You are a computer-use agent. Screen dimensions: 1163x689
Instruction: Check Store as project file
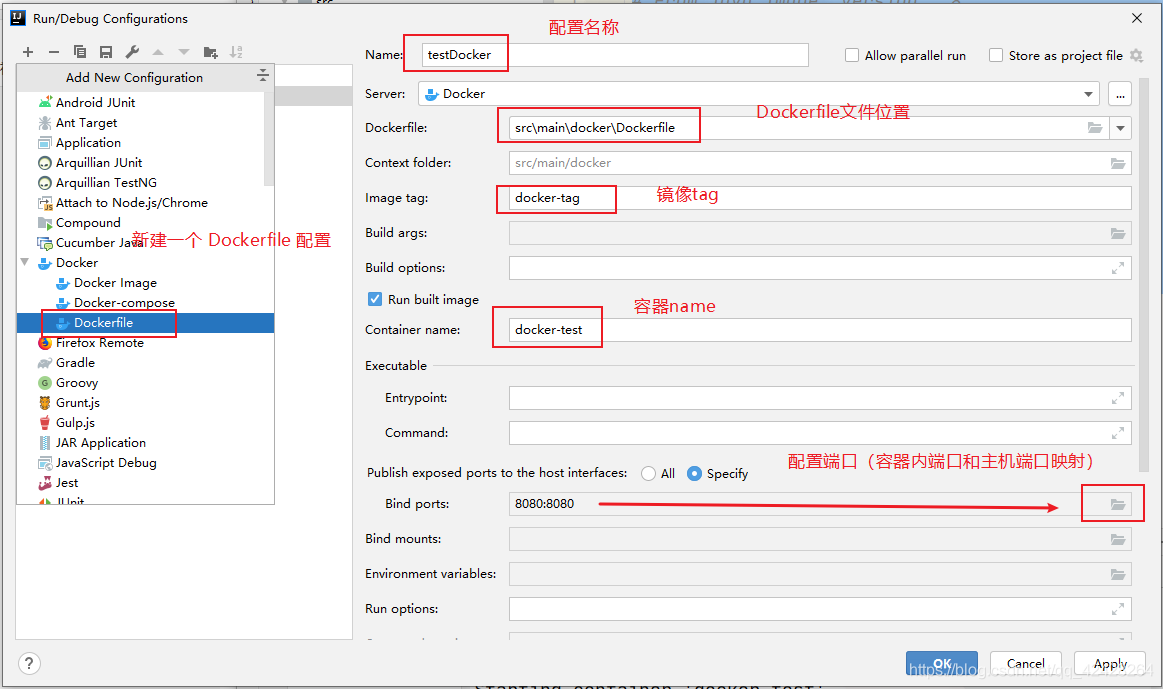[996, 55]
